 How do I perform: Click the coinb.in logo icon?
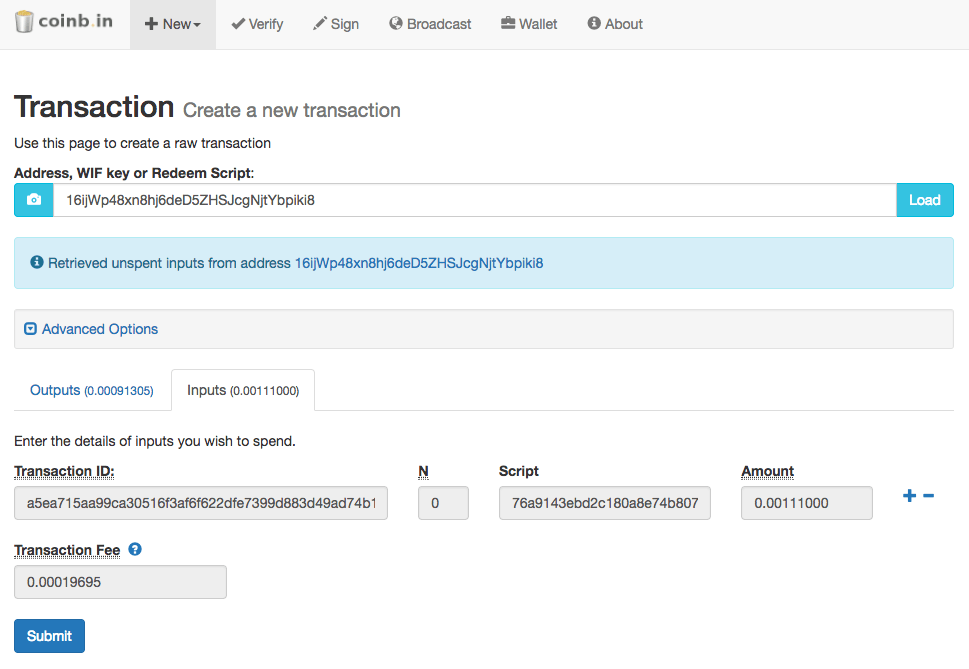(23, 22)
